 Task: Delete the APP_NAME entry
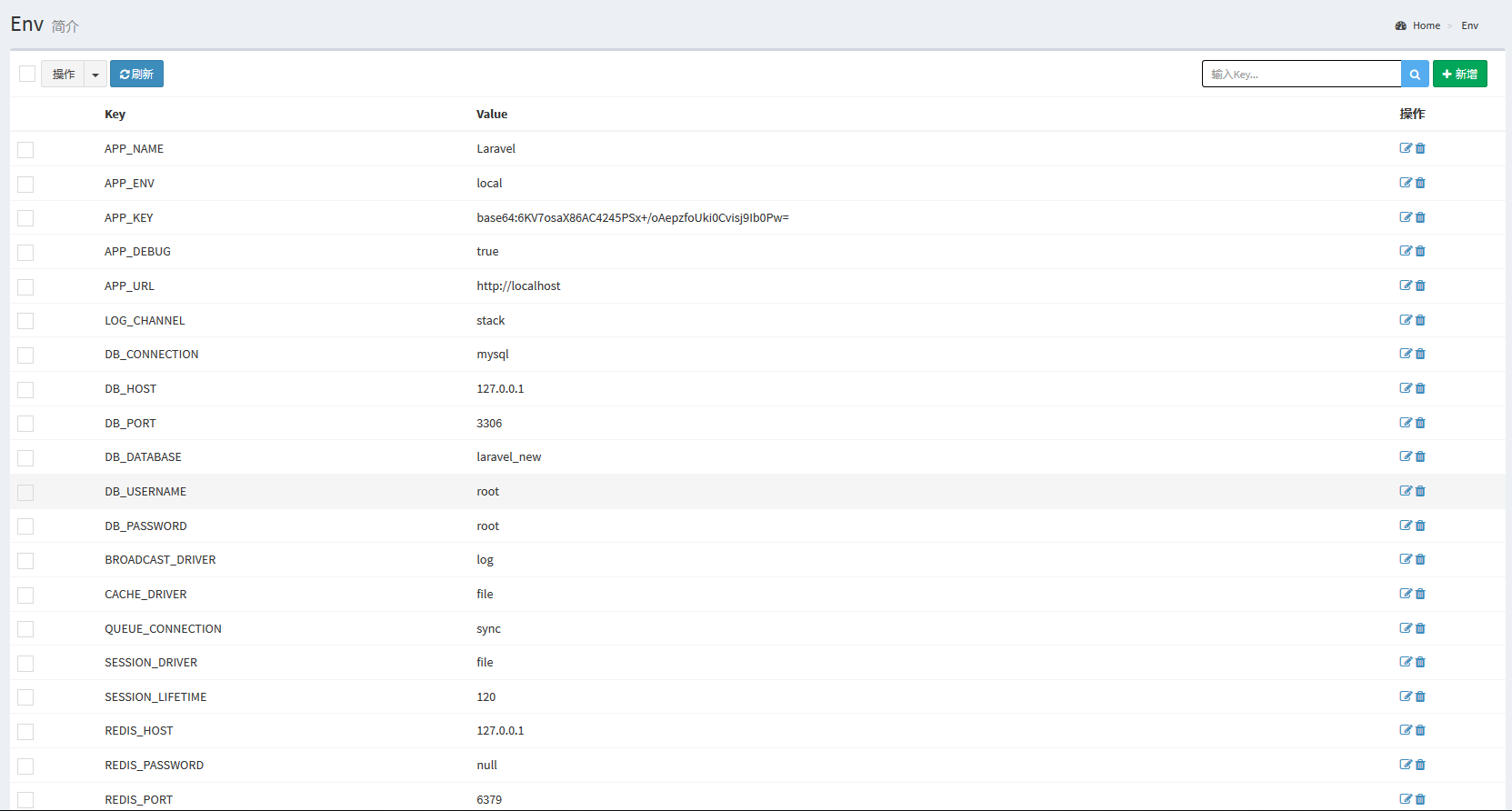click(x=1420, y=148)
